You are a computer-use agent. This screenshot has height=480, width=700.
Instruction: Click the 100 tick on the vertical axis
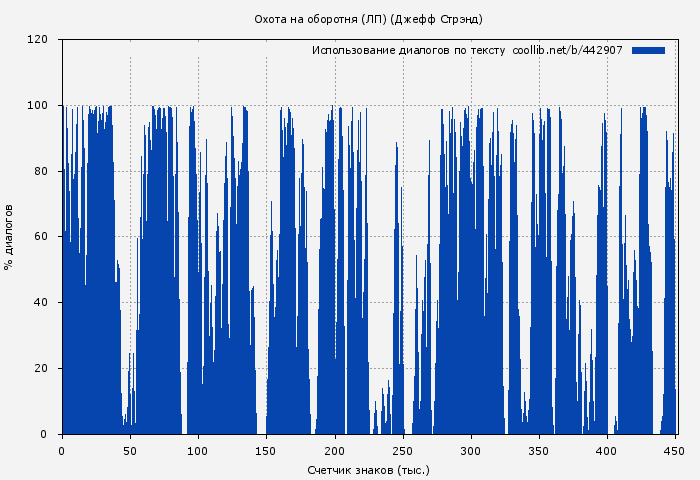[38, 106]
